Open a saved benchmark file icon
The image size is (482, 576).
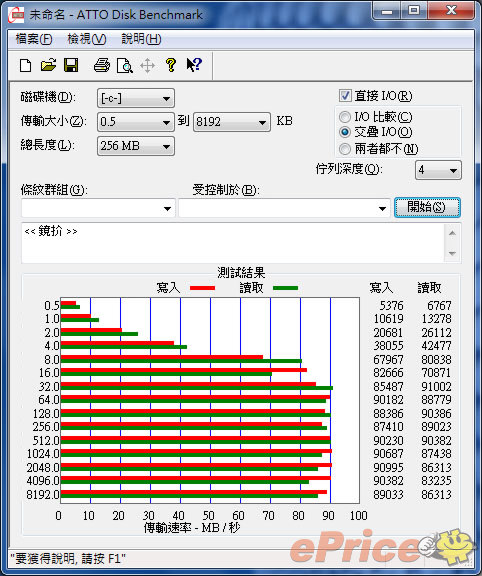48,65
